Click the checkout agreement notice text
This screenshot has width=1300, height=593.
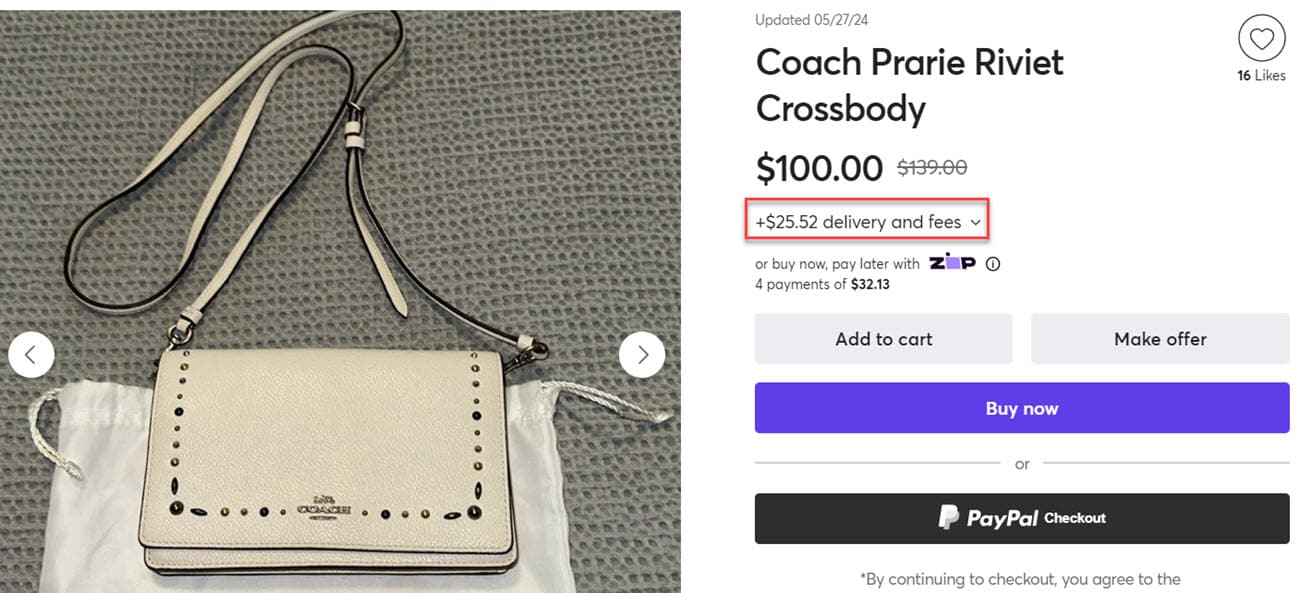1020,579
